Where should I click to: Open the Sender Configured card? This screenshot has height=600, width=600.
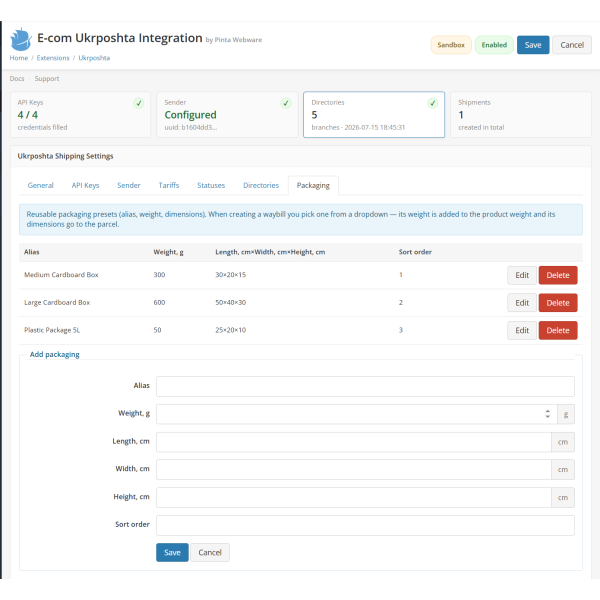click(227, 114)
